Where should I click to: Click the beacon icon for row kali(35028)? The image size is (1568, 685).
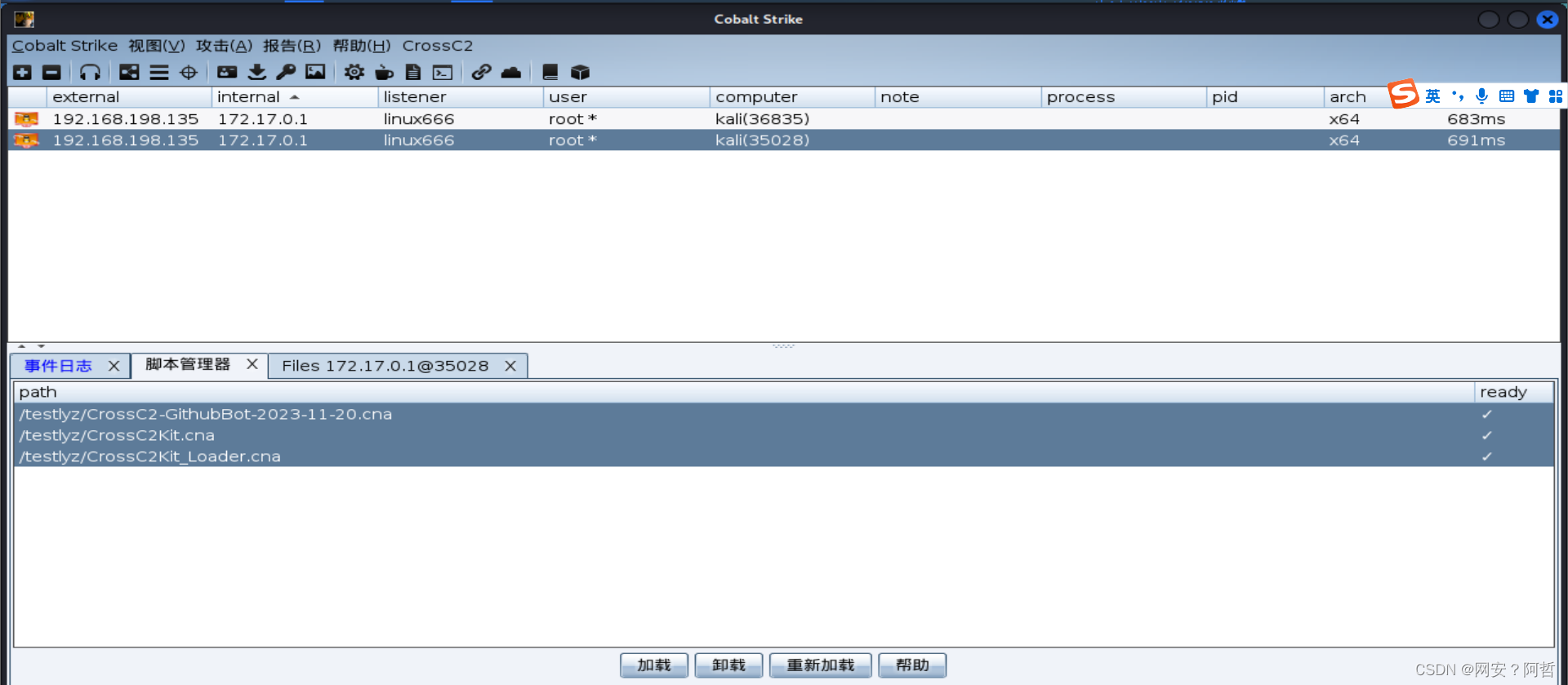tap(26, 140)
